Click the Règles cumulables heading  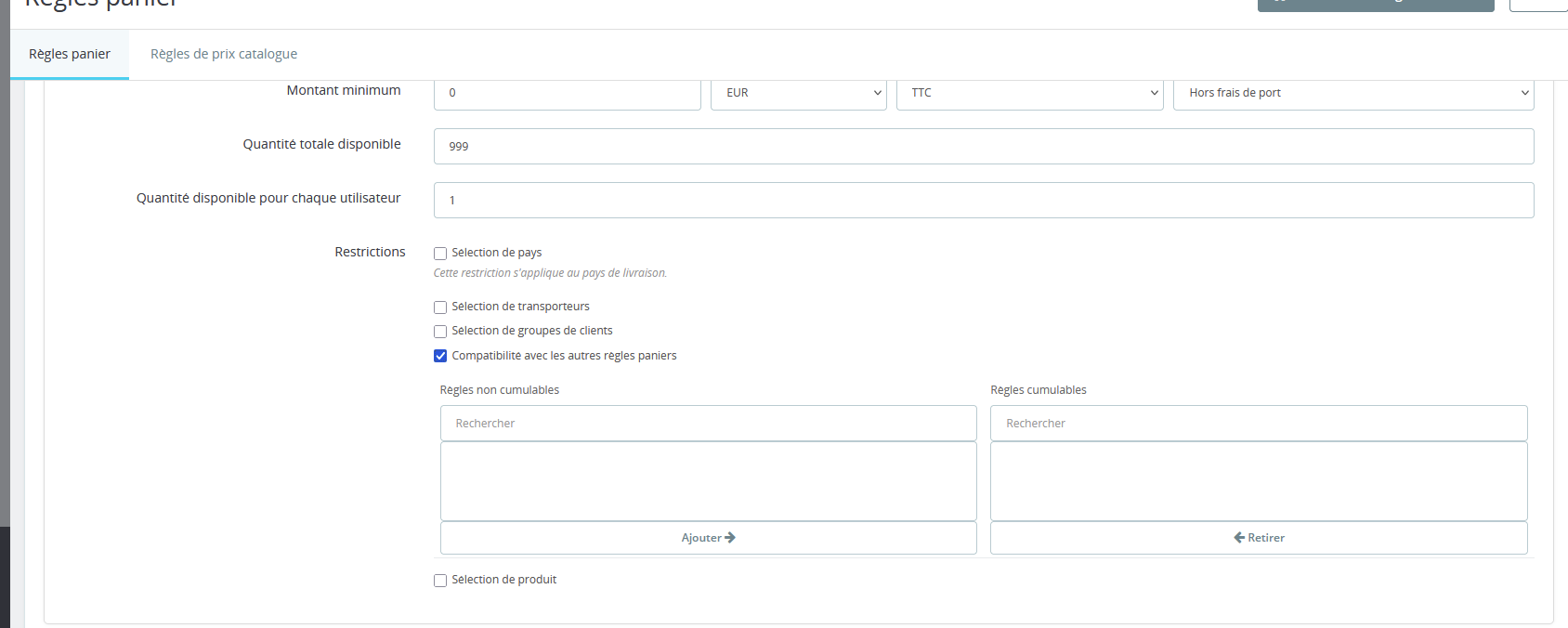click(1039, 390)
